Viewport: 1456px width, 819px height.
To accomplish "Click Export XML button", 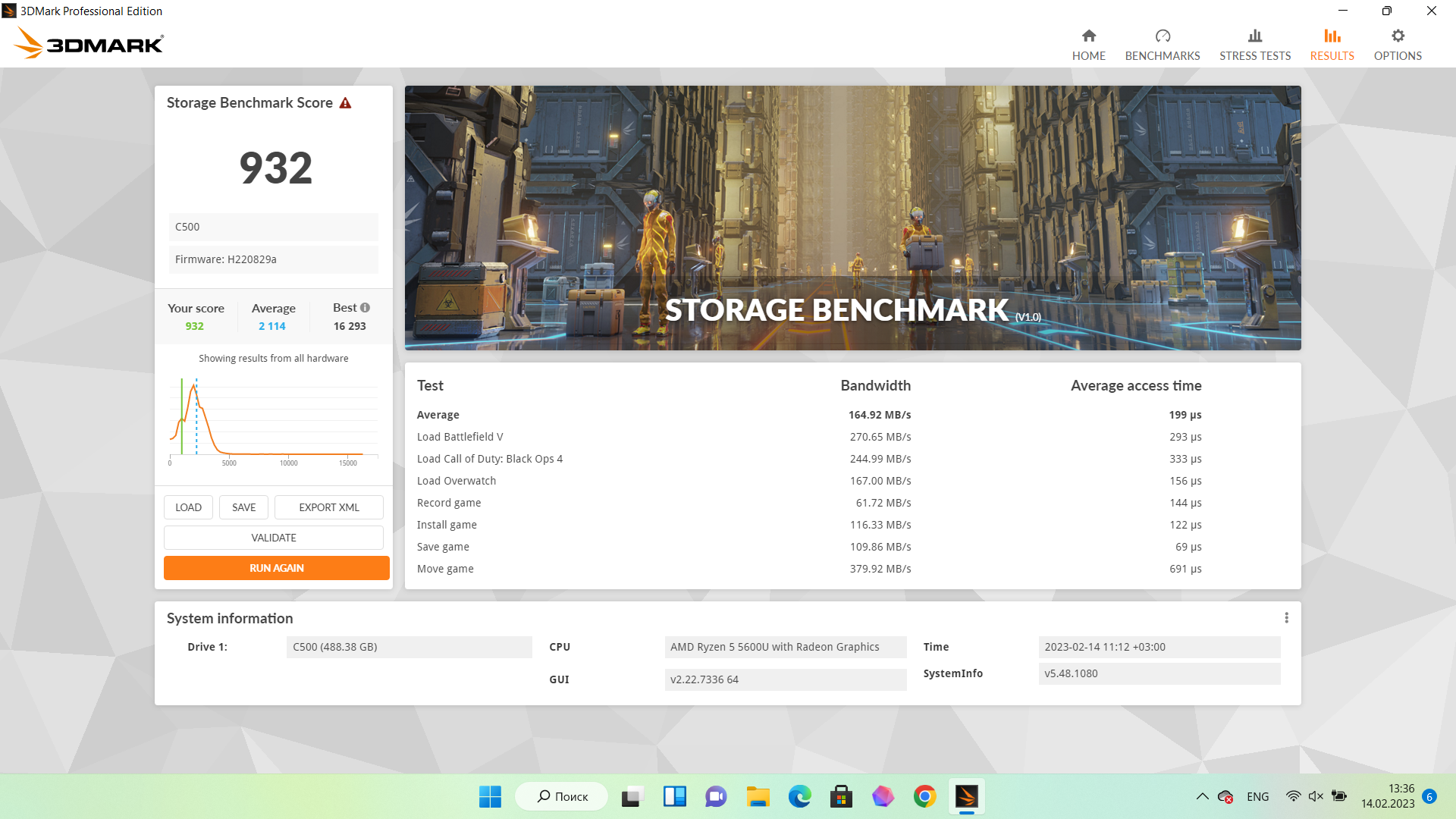I will (328, 507).
